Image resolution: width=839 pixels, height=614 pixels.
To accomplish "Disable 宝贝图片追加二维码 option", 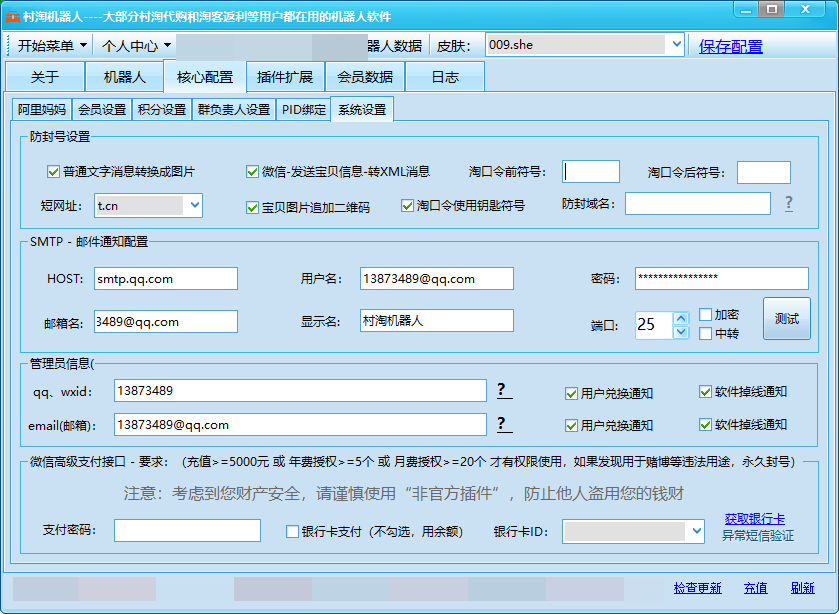I will click(x=253, y=207).
